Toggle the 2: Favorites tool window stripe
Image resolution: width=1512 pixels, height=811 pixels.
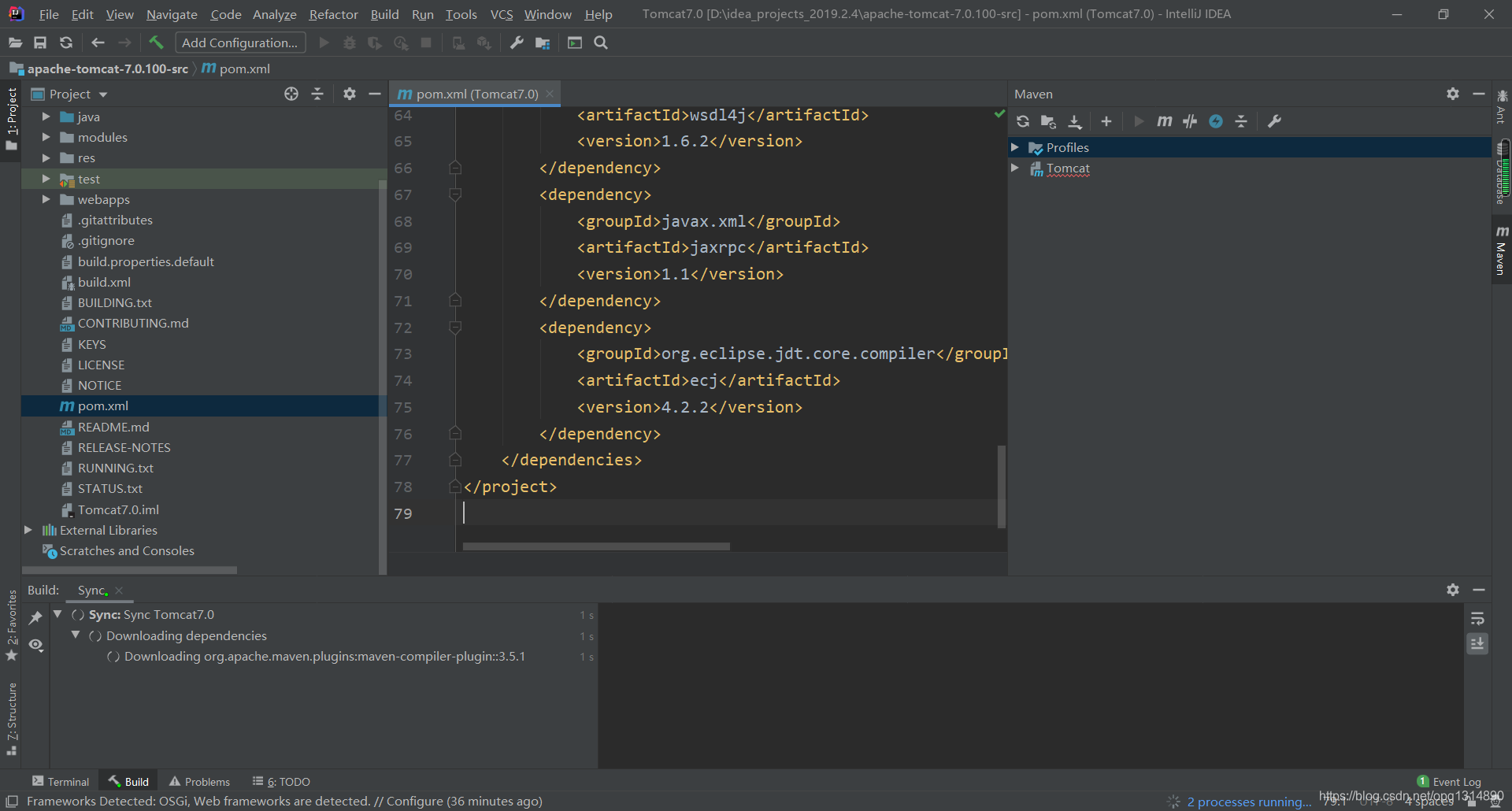(x=12, y=626)
